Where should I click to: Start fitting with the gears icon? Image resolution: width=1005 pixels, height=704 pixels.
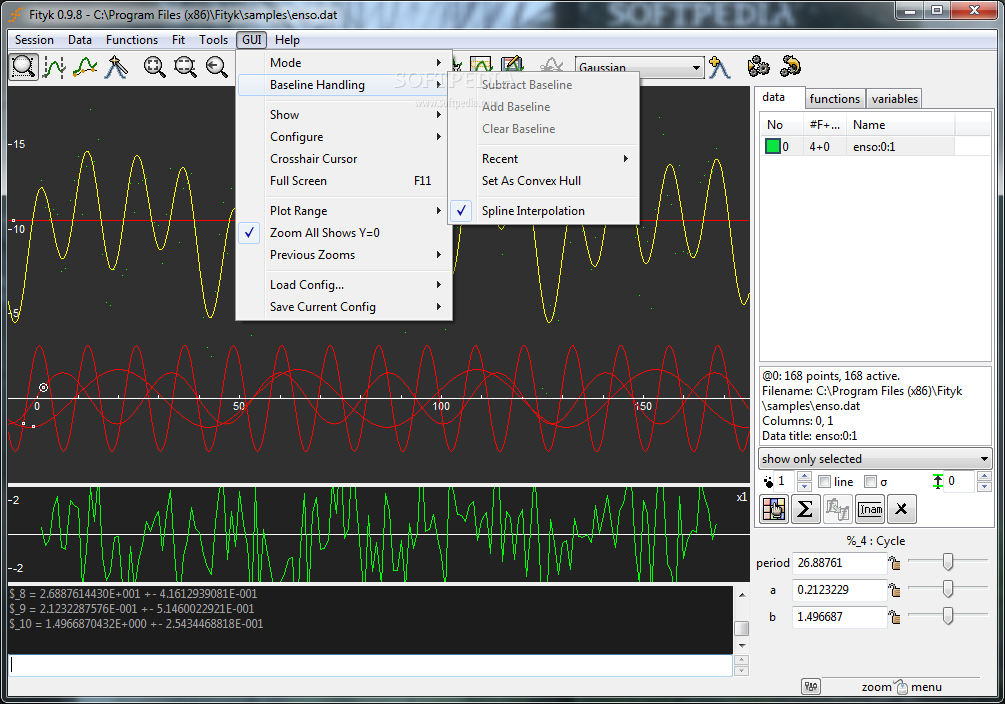pyautogui.click(x=758, y=66)
